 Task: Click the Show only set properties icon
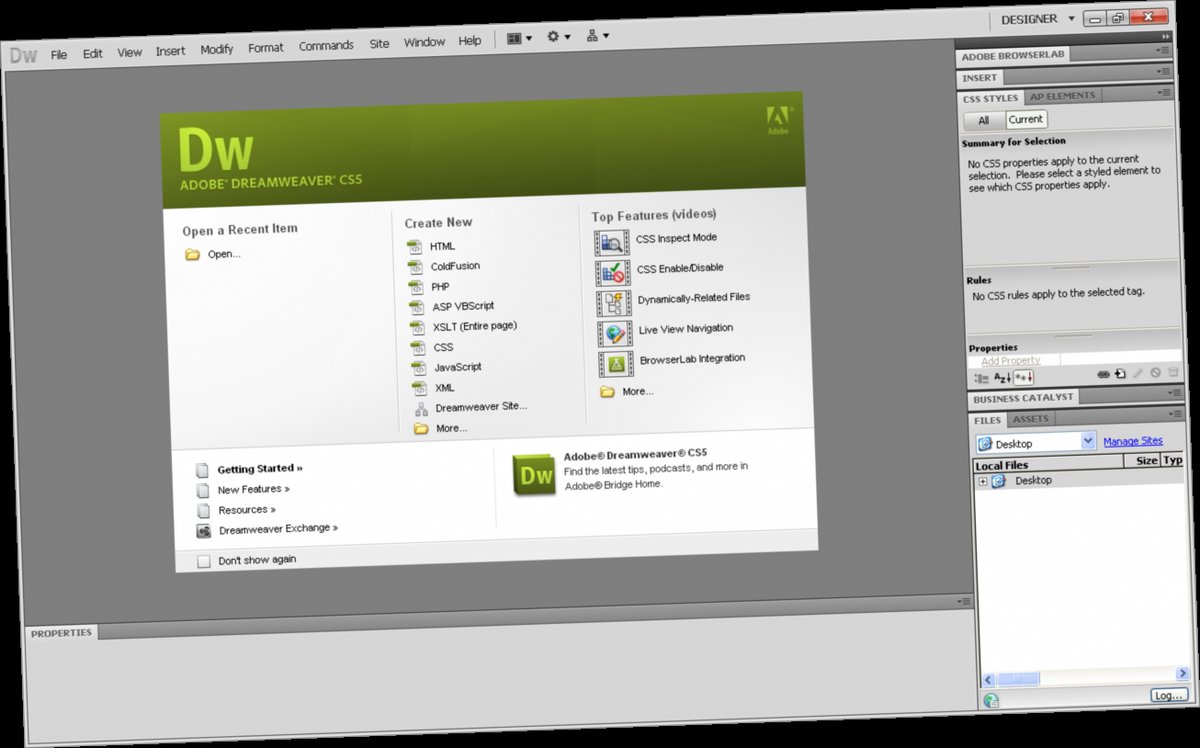1023,376
